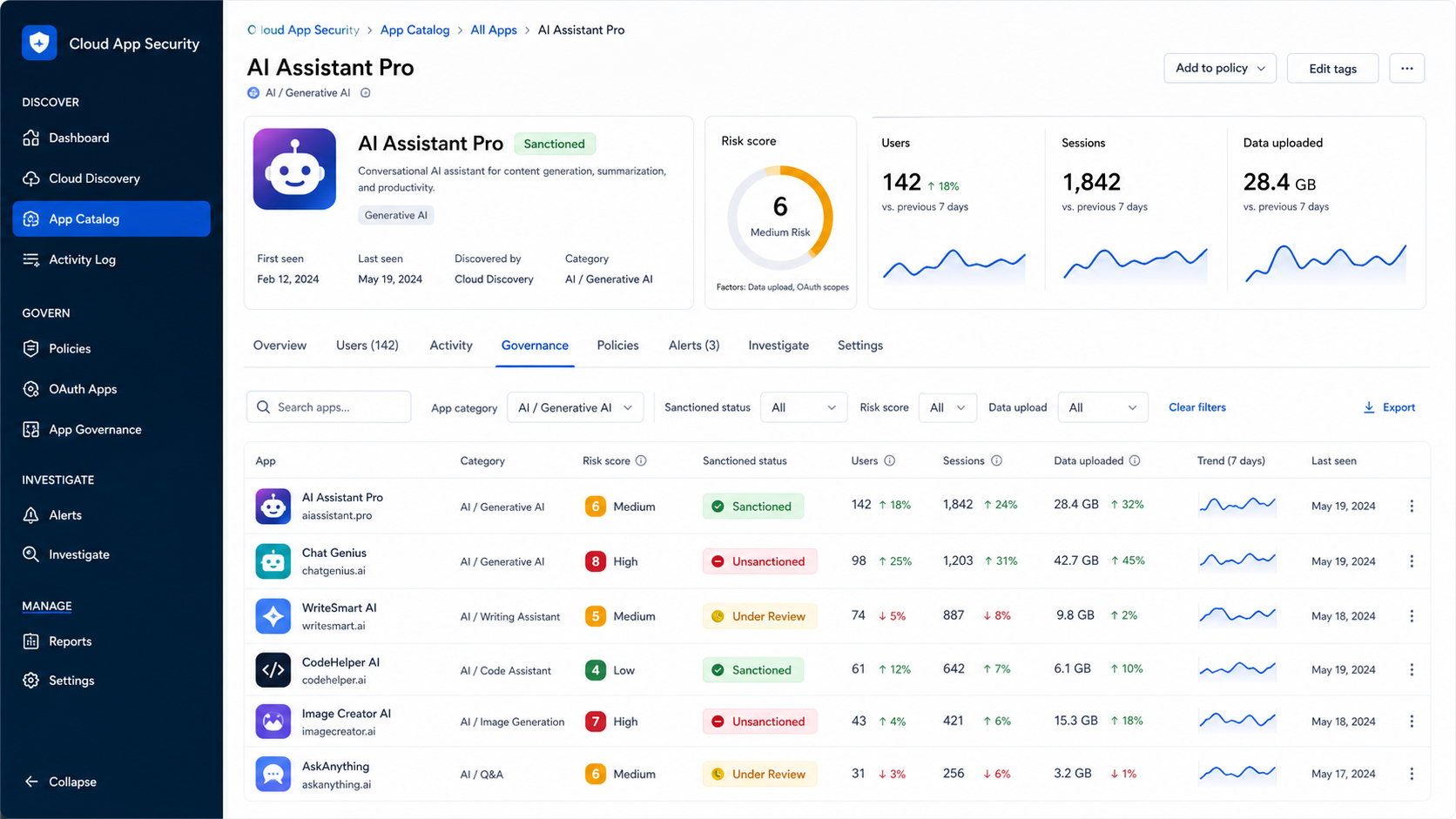The width and height of the screenshot is (1456, 819).
Task: Click the 'chatgenius.ai' domain text
Action: click(334, 571)
